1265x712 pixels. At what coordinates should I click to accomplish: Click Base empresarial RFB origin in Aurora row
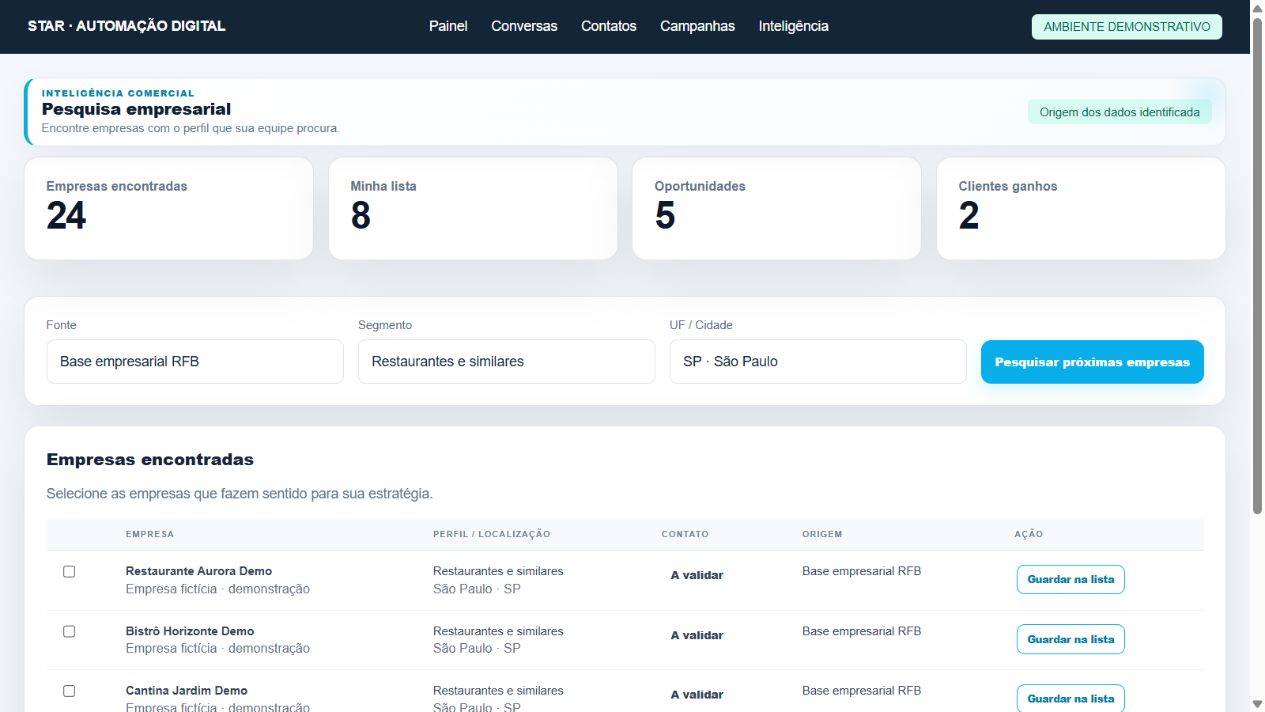coord(862,571)
